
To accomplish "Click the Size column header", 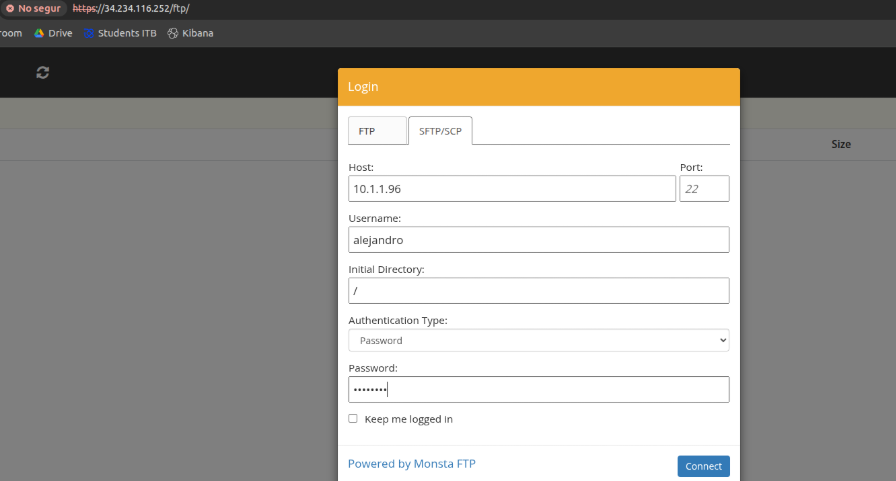I will [x=841, y=144].
